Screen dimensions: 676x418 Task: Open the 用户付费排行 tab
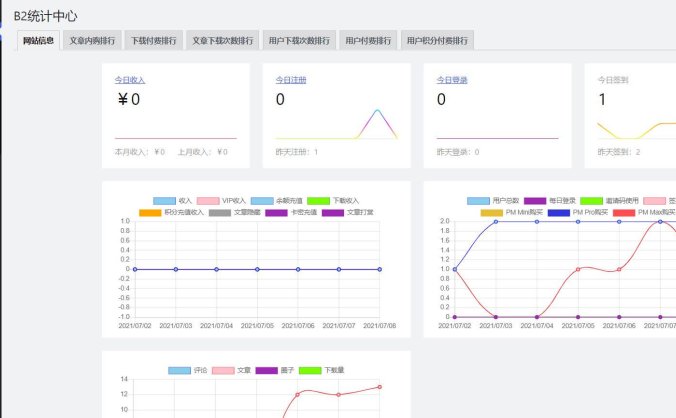367,41
